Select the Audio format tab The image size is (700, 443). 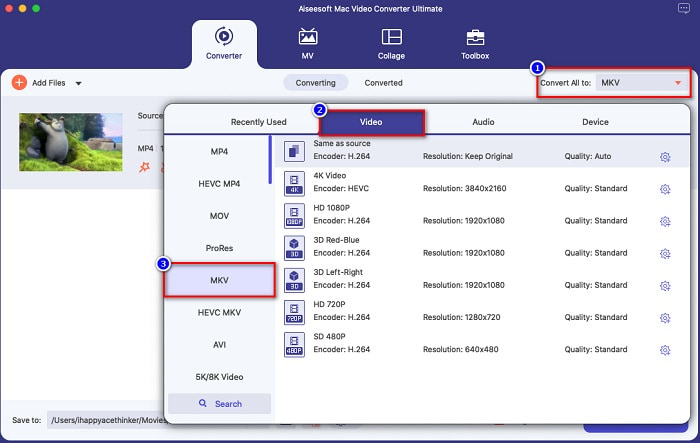[483, 122]
